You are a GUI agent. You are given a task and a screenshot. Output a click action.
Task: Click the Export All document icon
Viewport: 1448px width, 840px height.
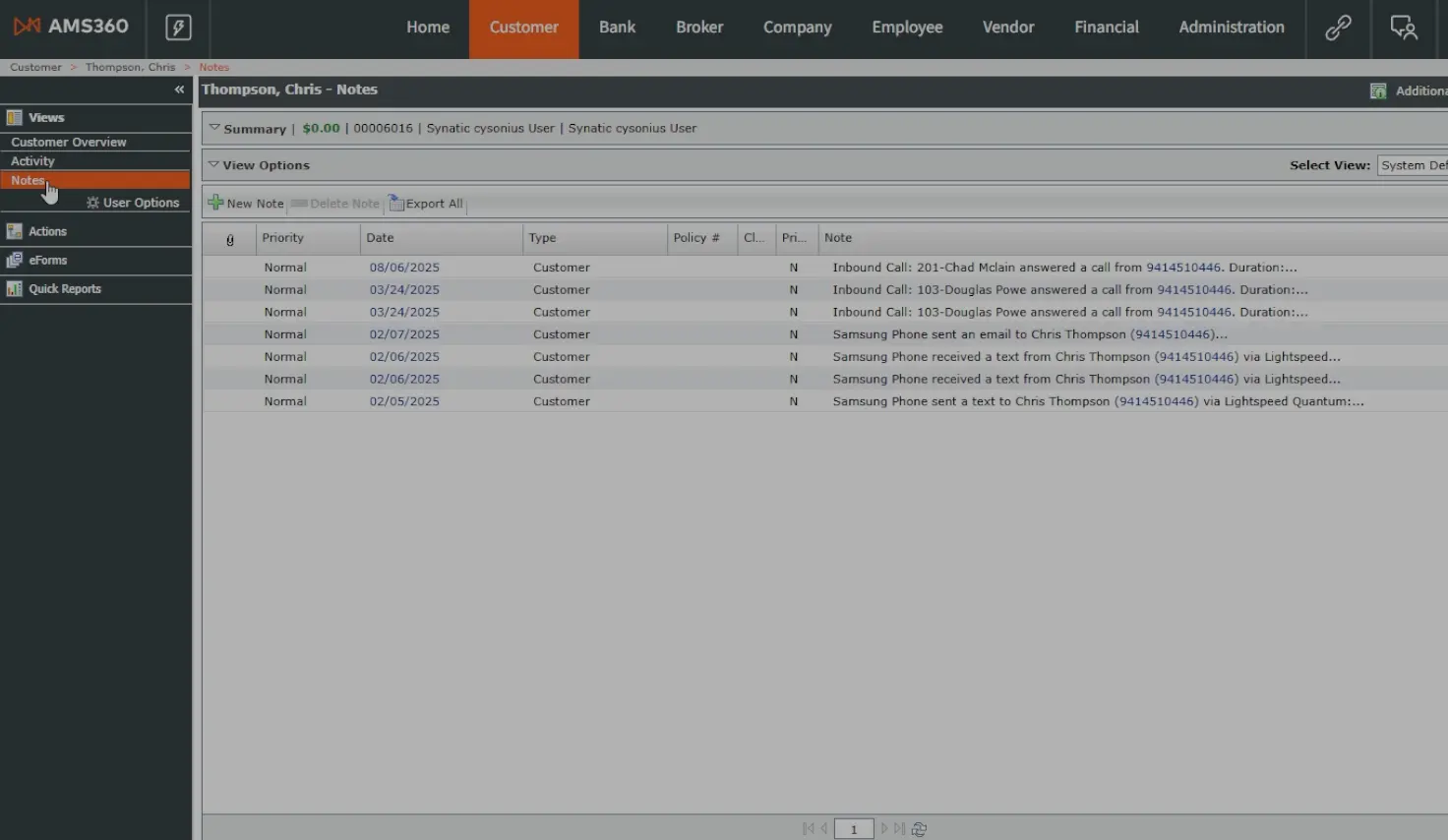(x=396, y=203)
